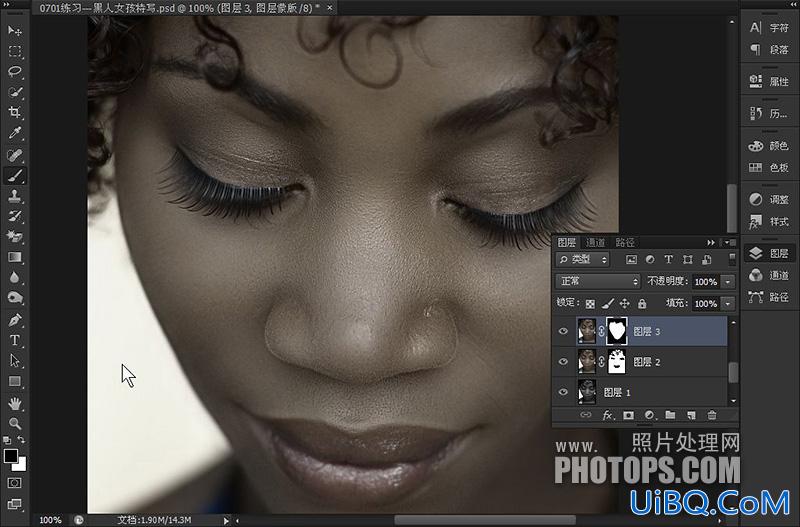Screen dimensions: 800x527
Task: Open the 调整 adjustments panel
Action: tap(769, 199)
